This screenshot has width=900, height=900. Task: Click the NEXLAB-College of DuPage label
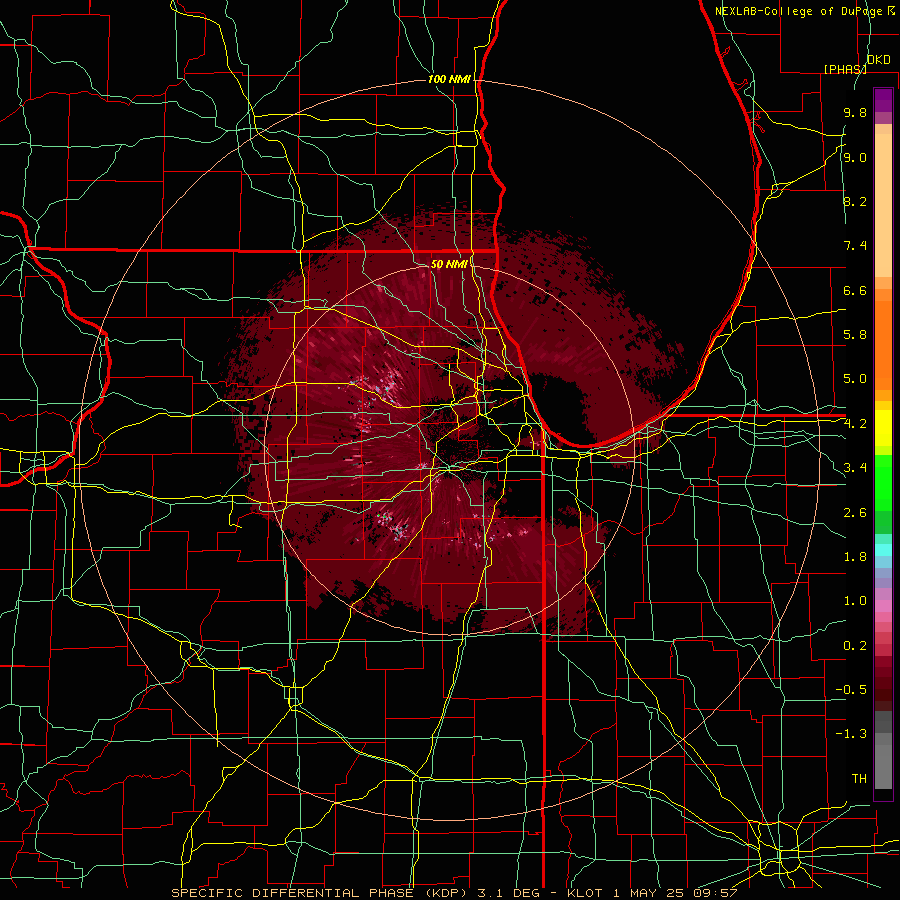804,11
